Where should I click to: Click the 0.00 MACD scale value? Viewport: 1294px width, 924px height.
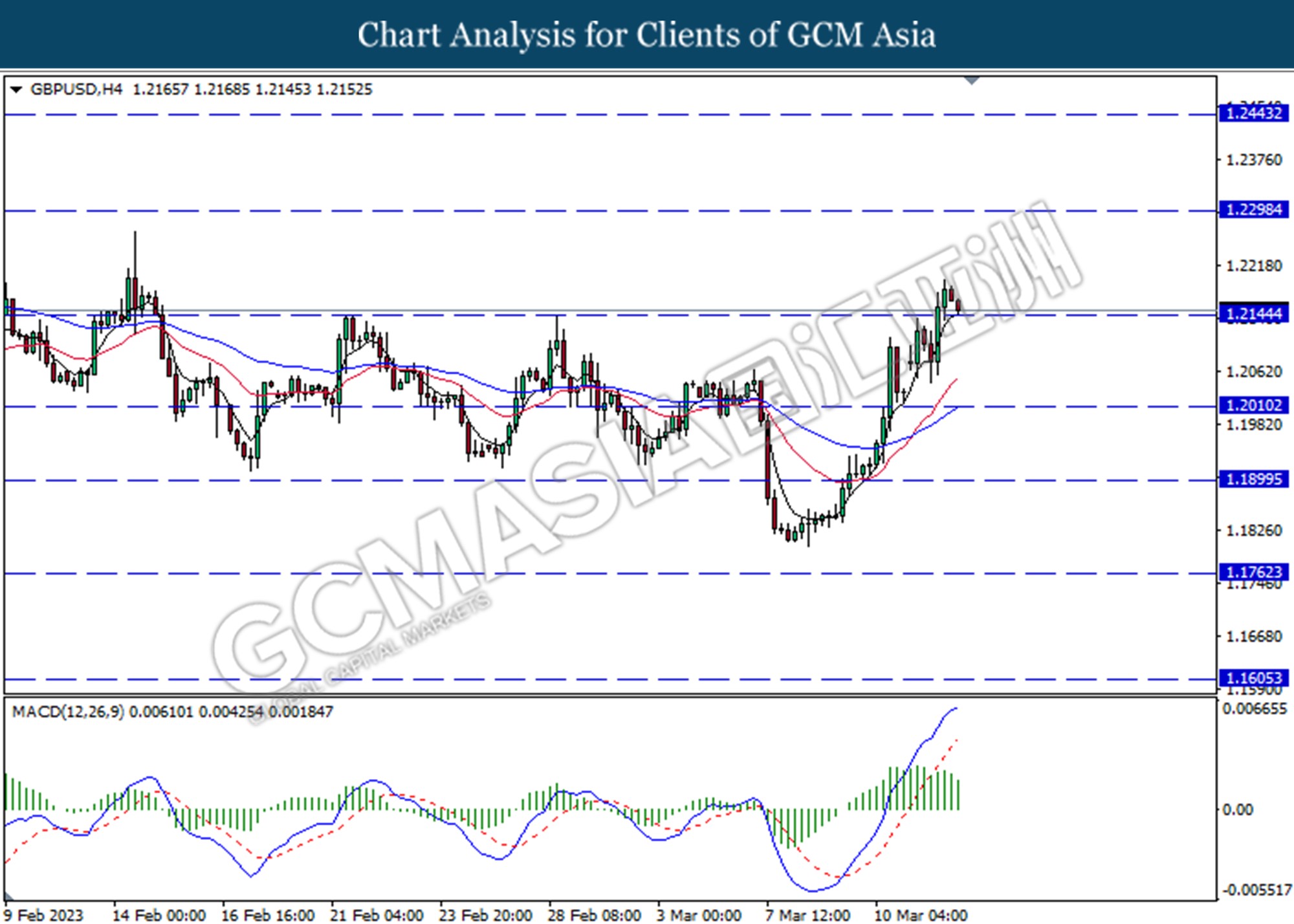(1237, 809)
